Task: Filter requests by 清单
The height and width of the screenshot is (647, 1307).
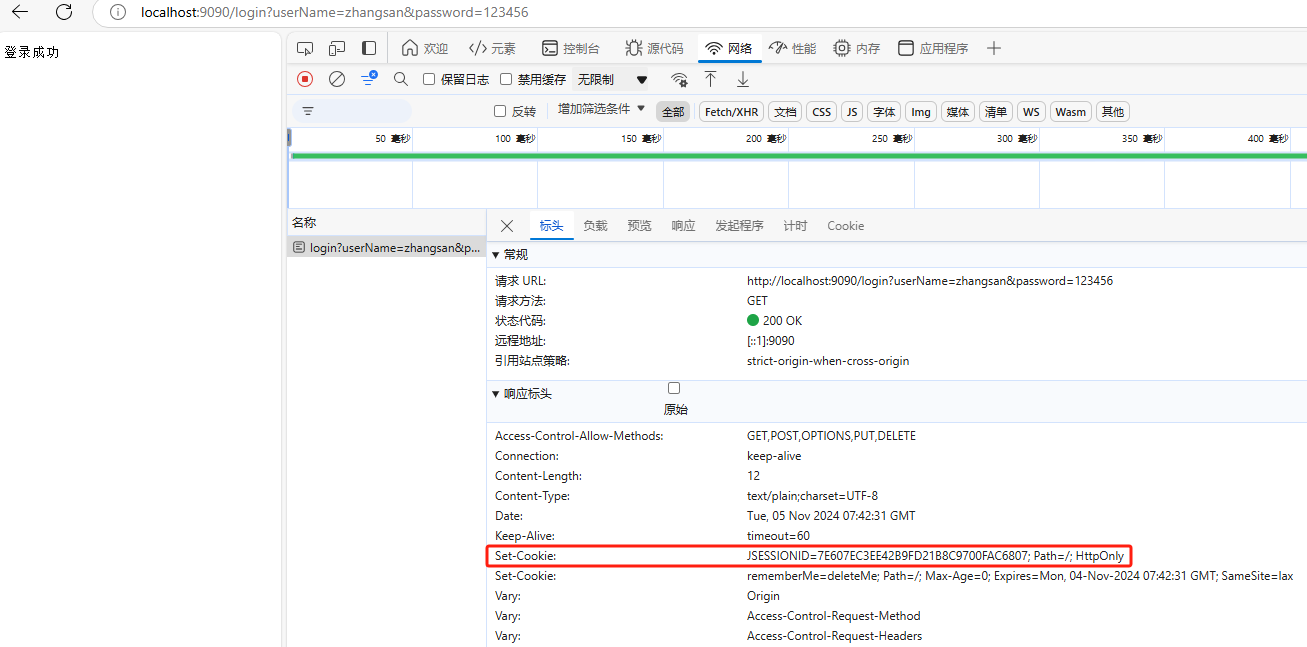Action: pyautogui.click(x=995, y=112)
